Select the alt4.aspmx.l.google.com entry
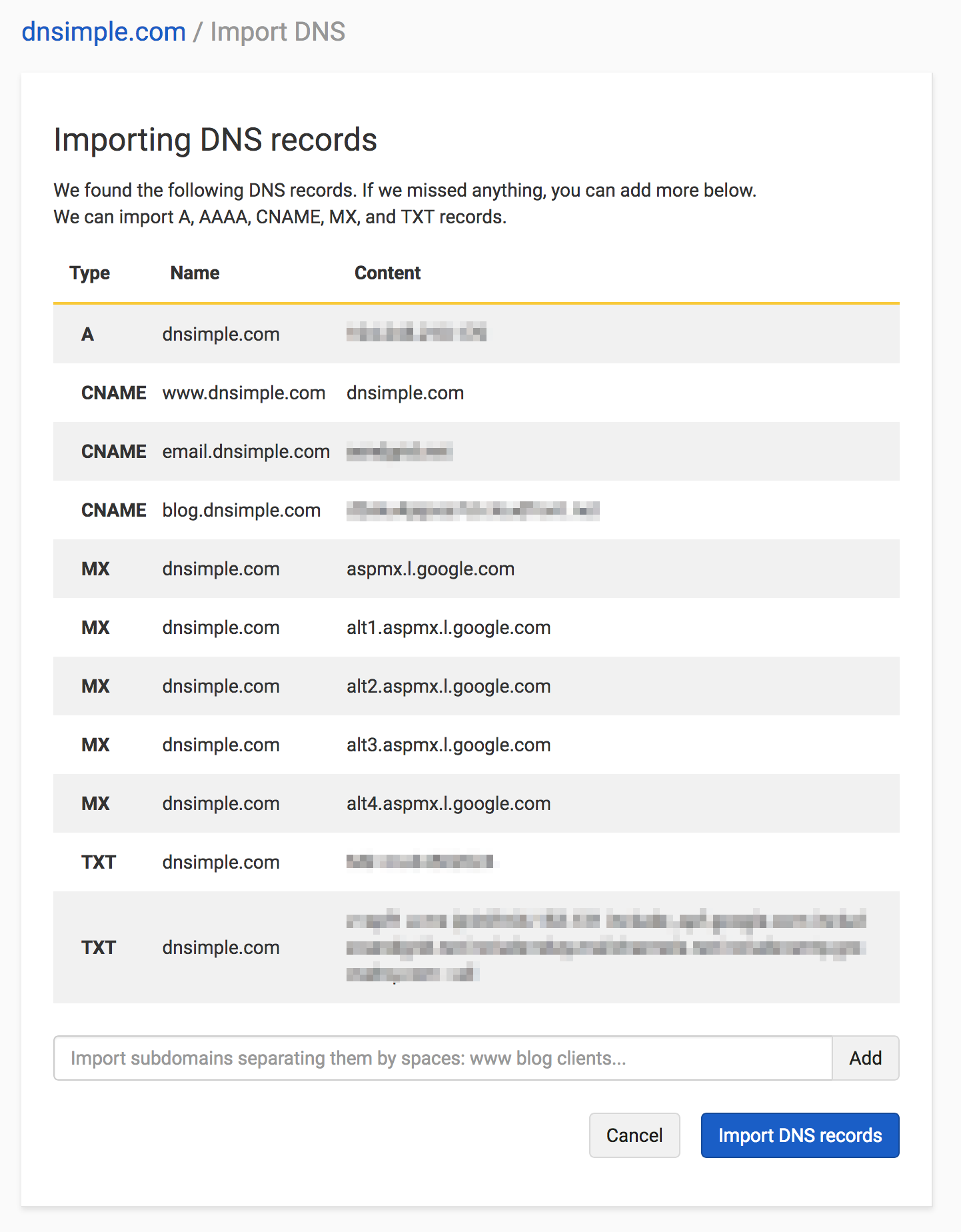The height and width of the screenshot is (1232, 961). [449, 803]
